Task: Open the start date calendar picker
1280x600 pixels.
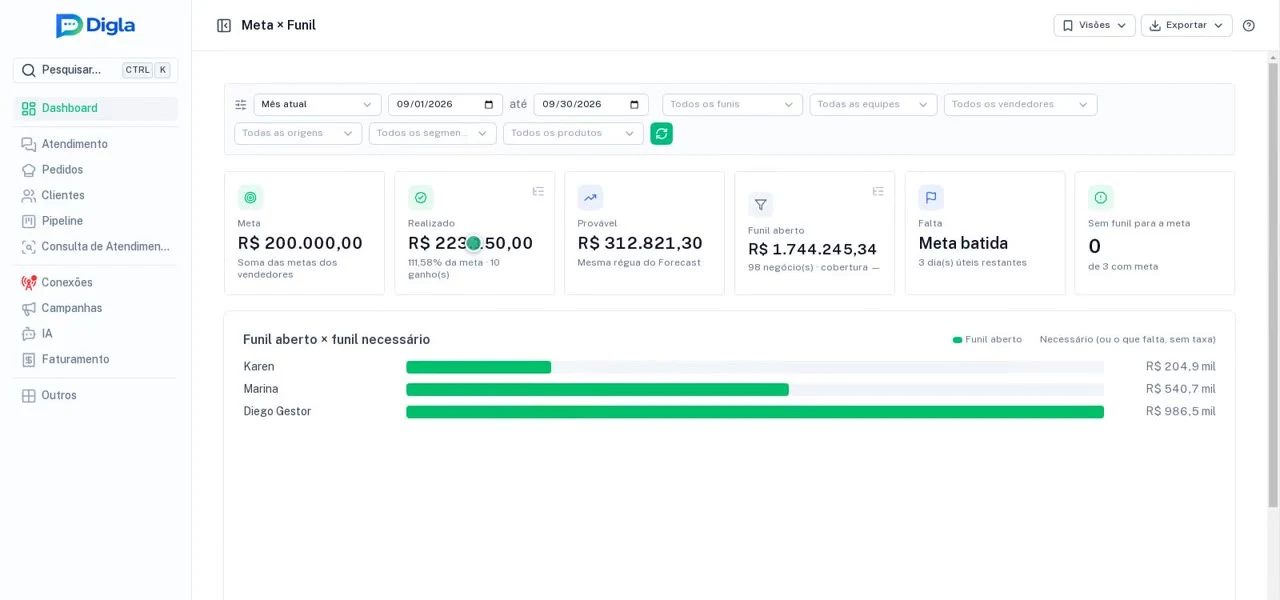Action: tap(489, 105)
